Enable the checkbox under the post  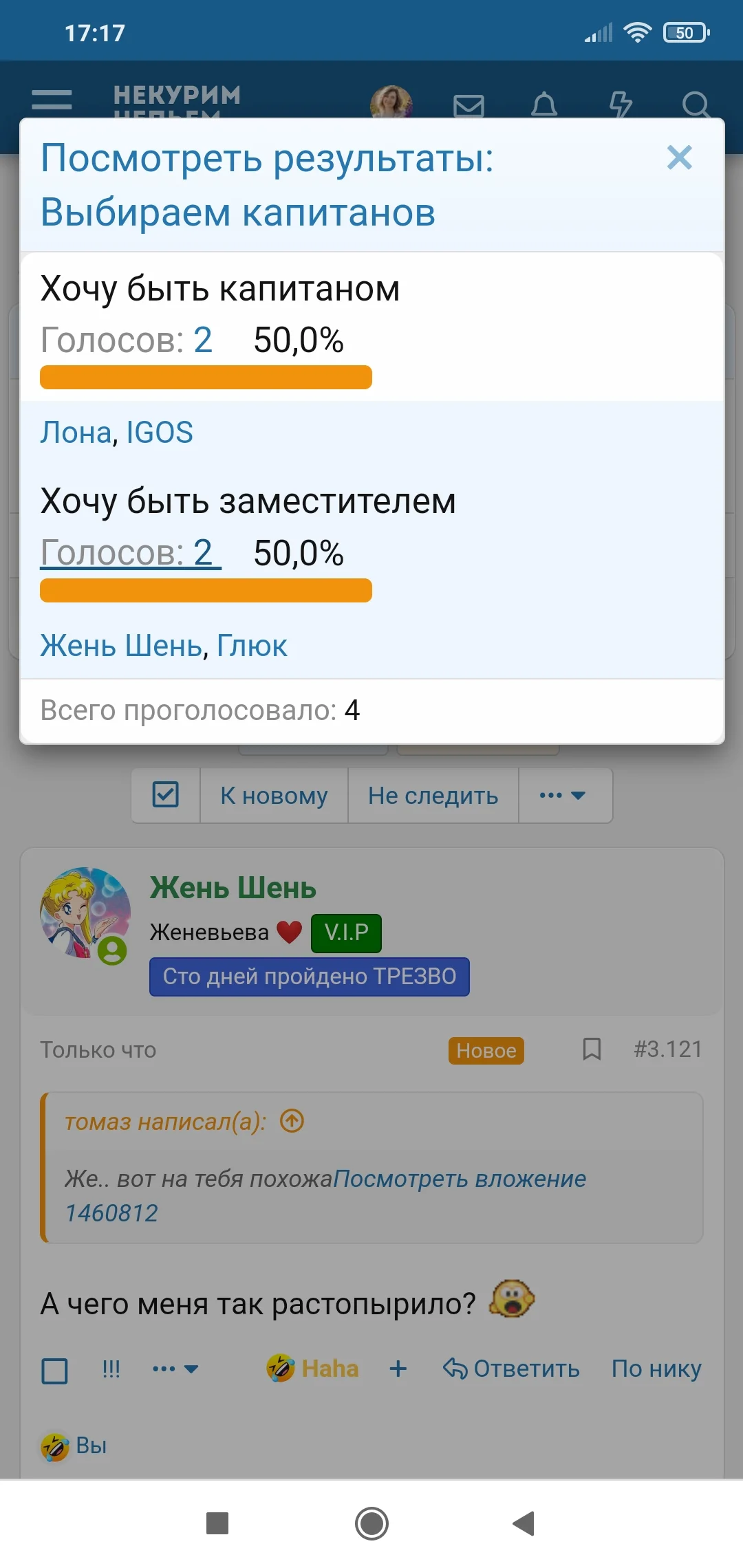[54, 1370]
